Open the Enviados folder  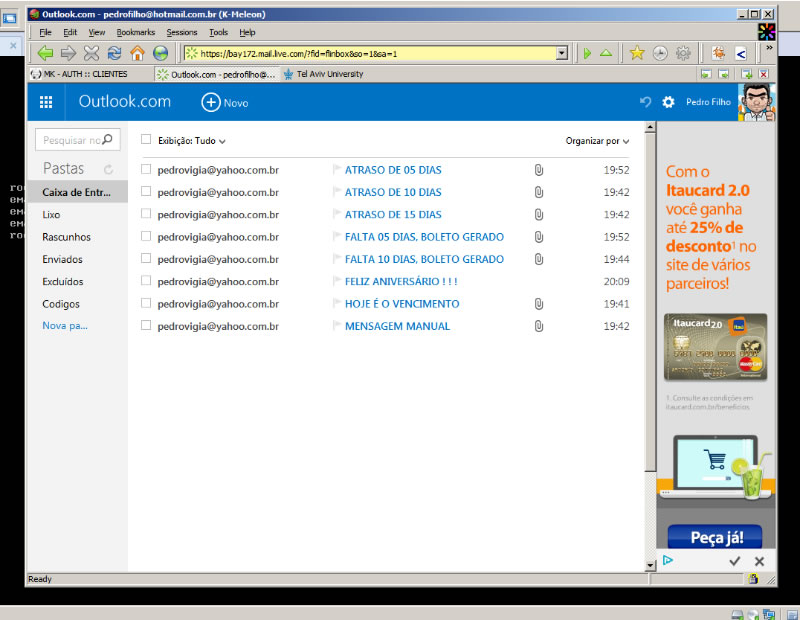62,259
